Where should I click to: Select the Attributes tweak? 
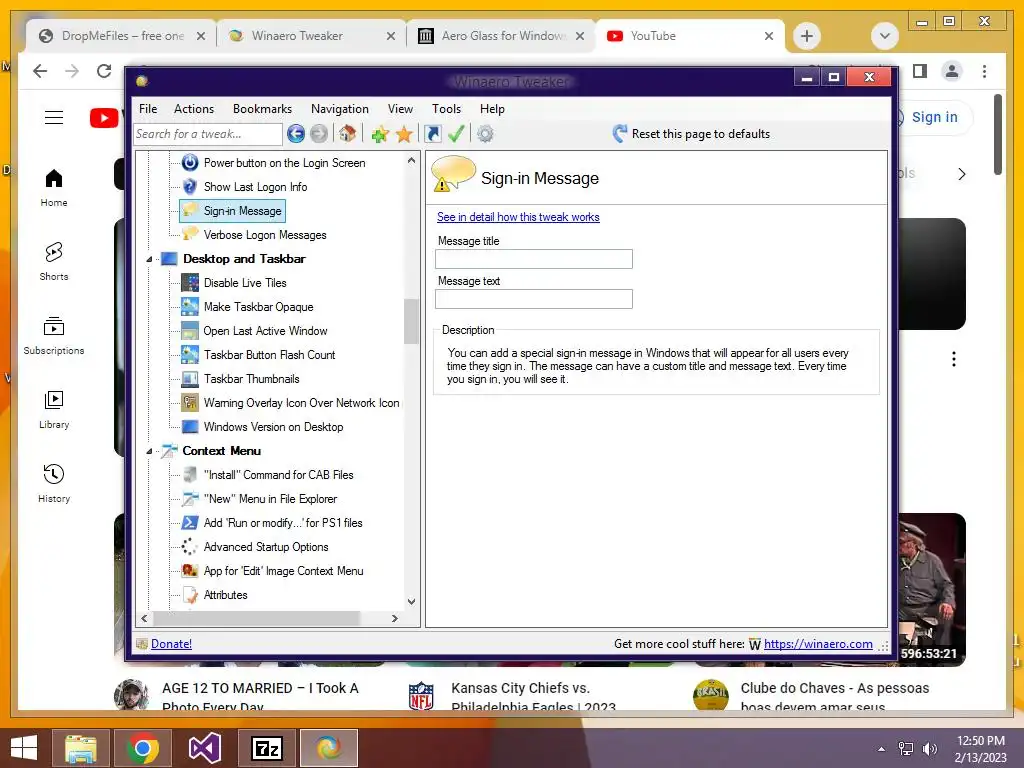coord(225,595)
